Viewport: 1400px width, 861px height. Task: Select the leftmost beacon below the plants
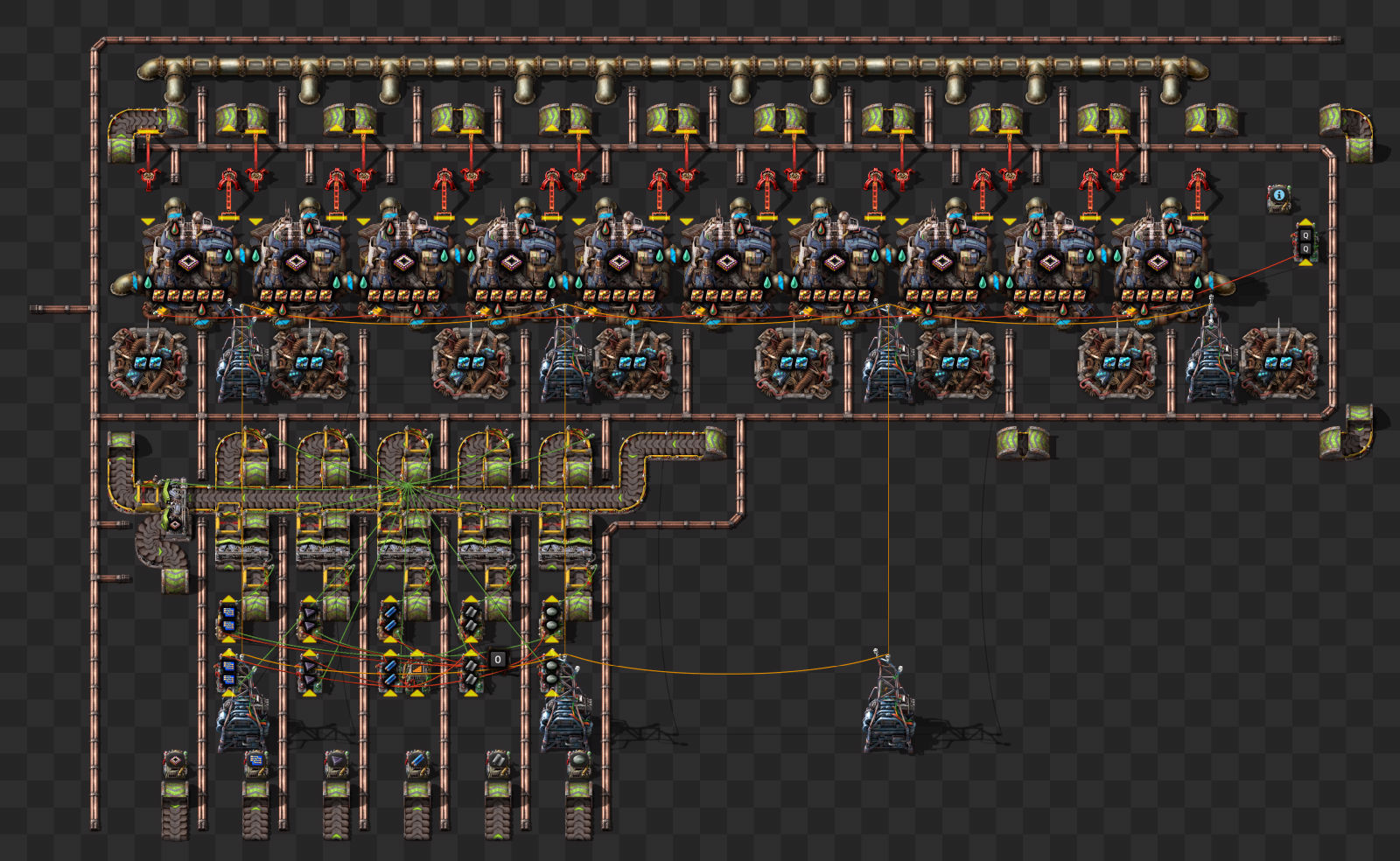pos(148,363)
